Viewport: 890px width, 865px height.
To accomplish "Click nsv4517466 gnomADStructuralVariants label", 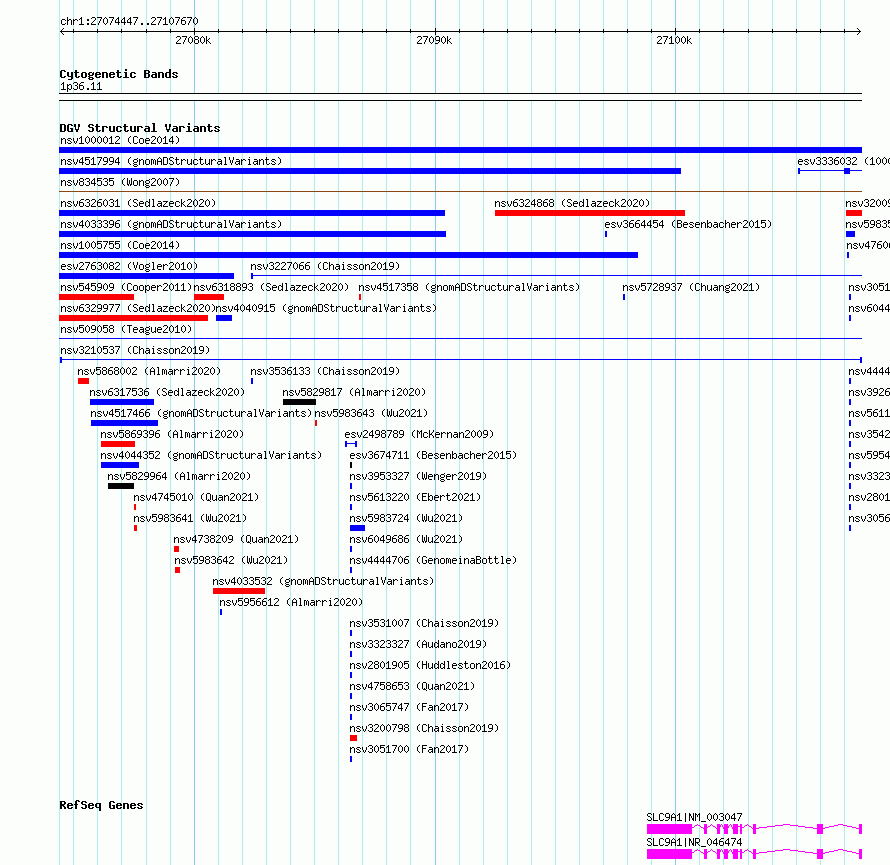I will [x=201, y=413].
